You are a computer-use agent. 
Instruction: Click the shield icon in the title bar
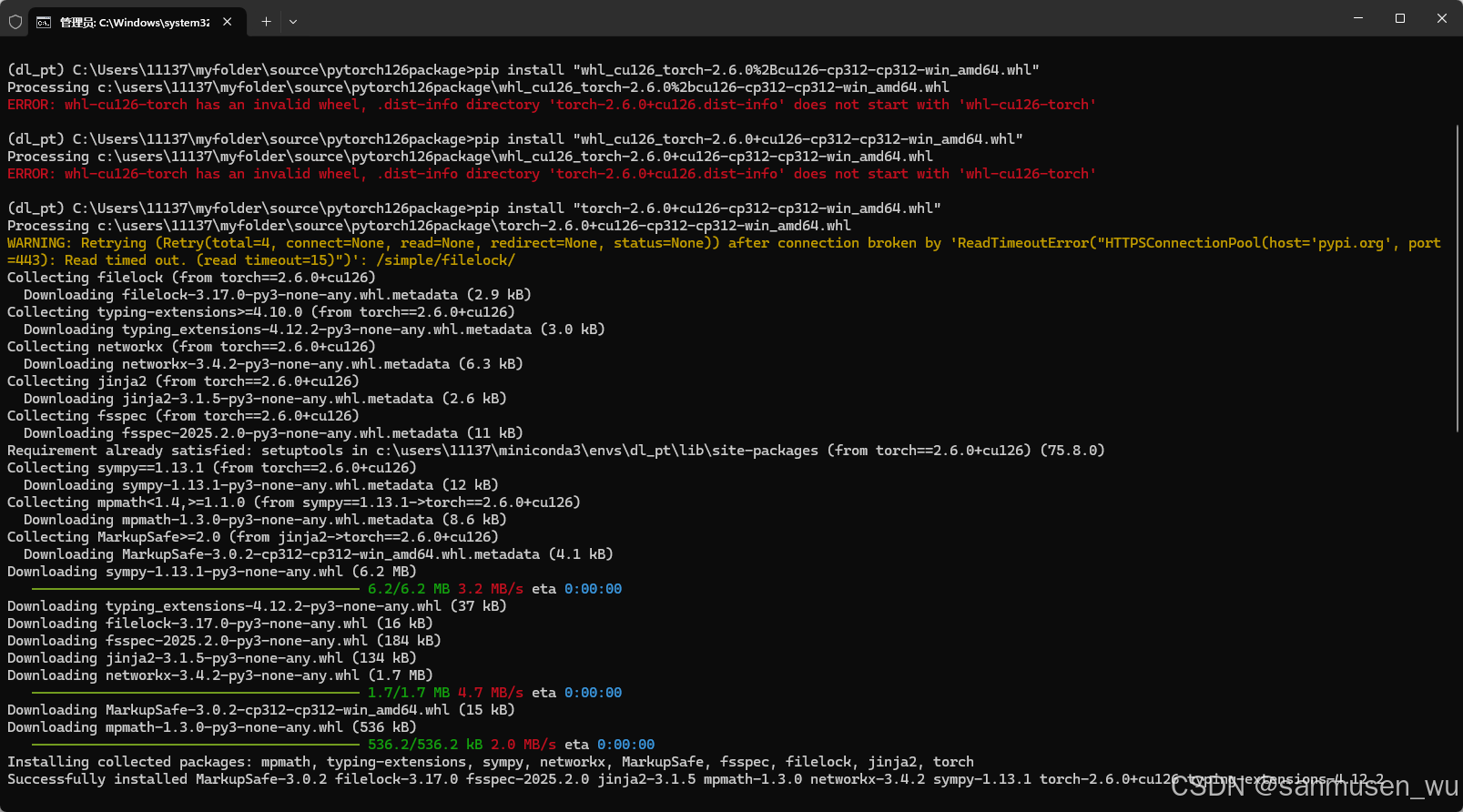[x=15, y=22]
